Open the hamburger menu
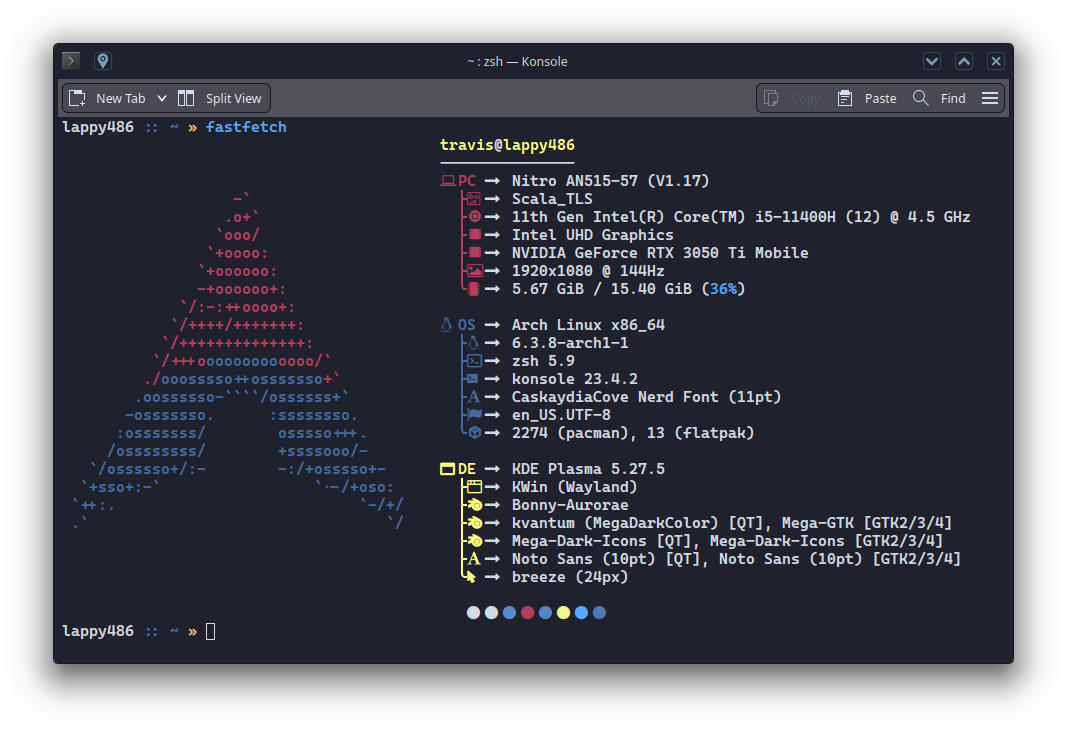 989,98
